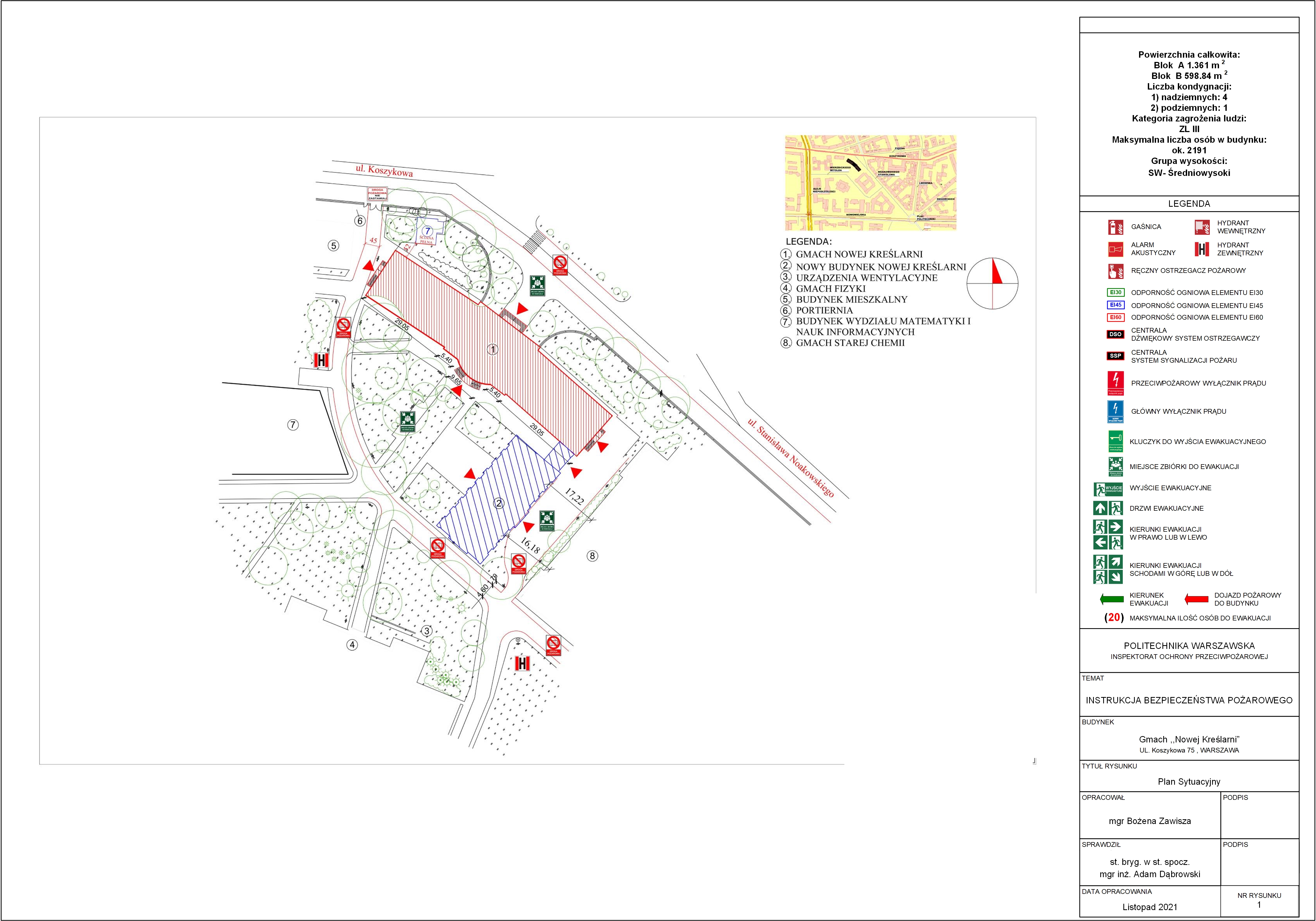Click the DRZWI EWAKUACYJNE legend icon pair

click(x=1108, y=508)
